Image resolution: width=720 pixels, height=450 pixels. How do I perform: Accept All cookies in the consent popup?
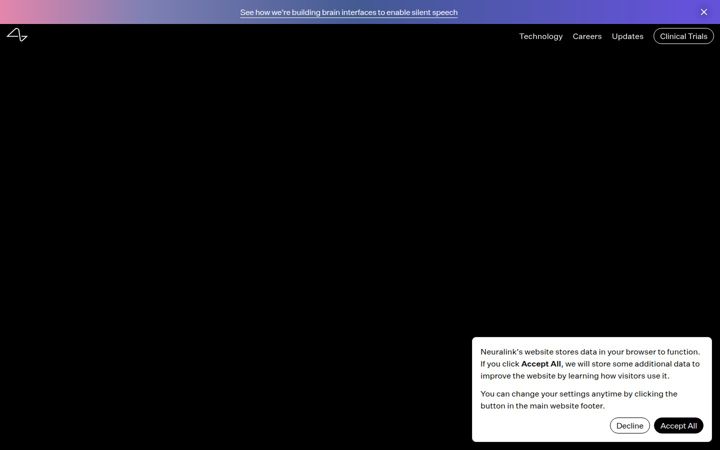pos(678,426)
